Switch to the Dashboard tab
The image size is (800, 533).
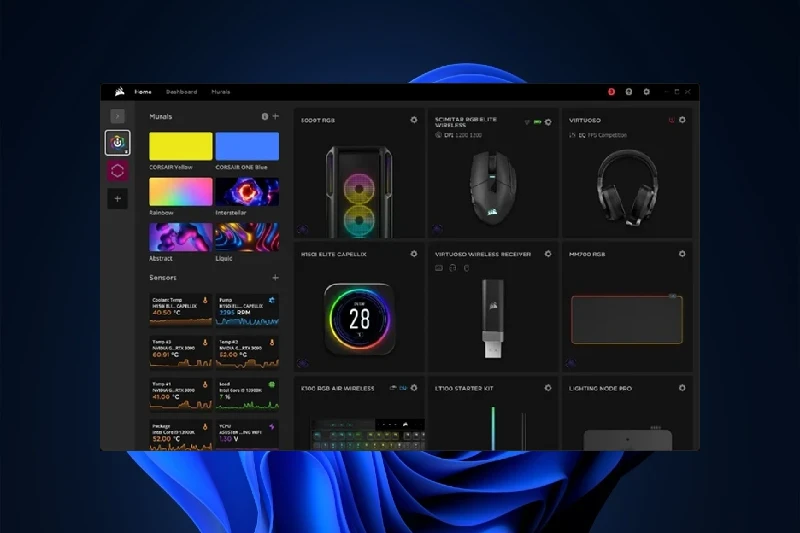(182, 92)
